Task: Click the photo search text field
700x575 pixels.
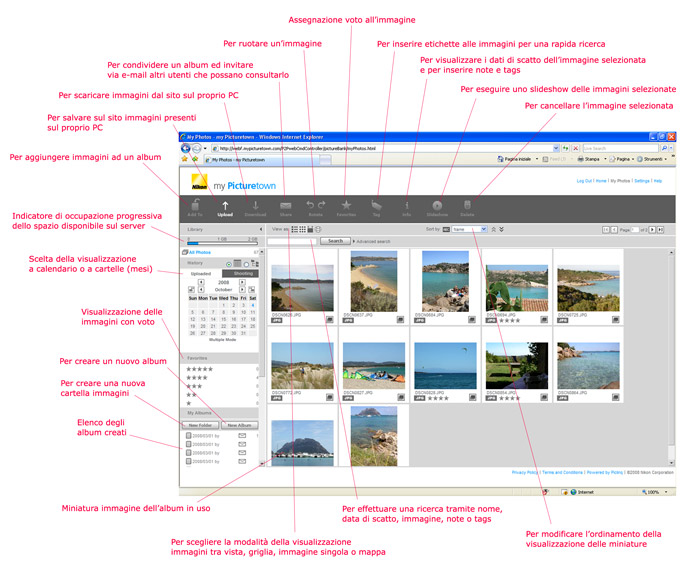Action: click(292, 242)
